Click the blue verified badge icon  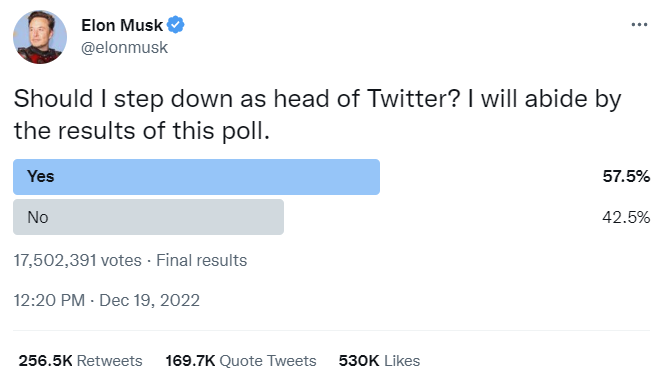coord(176,25)
